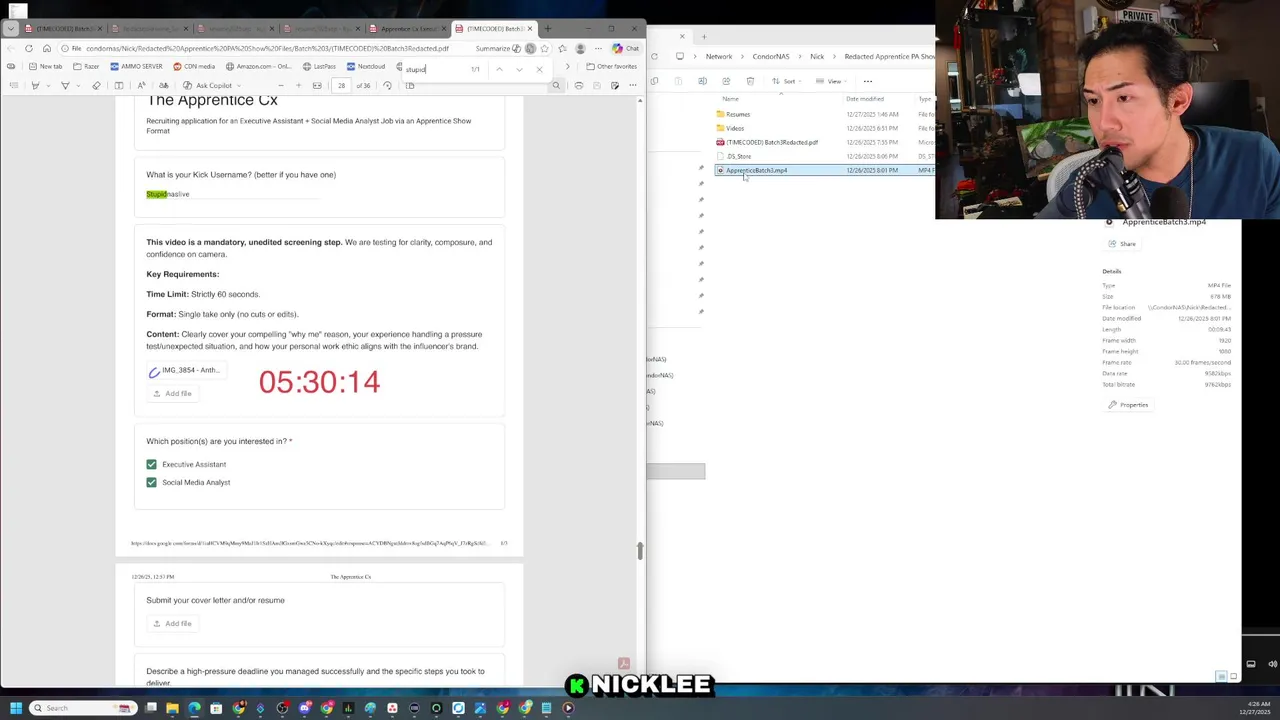The width and height of the screenshot is (1280, 720).
Task: Reload the PDF page in Edge
Action: [x=28, y=48]
